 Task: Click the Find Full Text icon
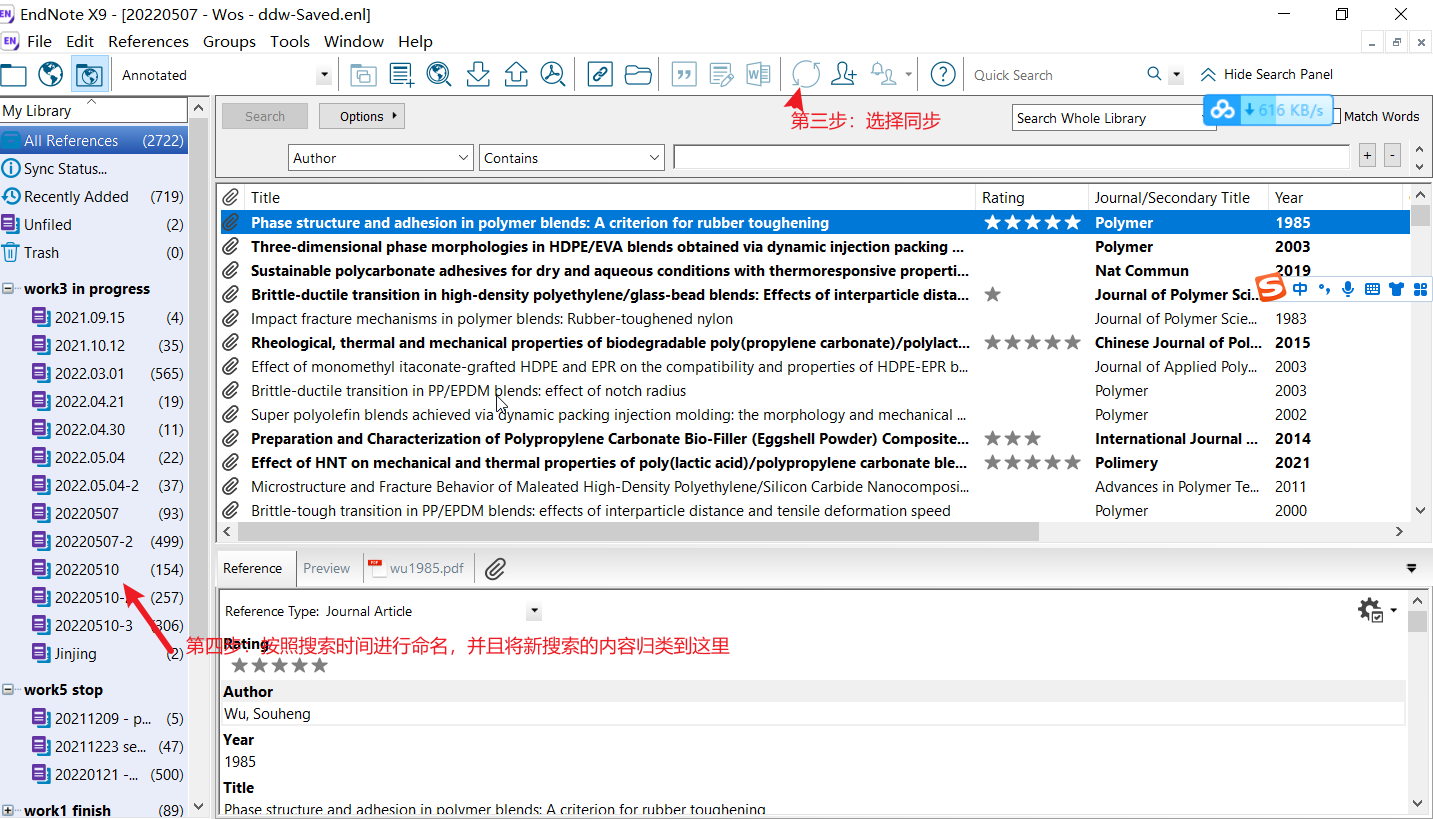552,74
